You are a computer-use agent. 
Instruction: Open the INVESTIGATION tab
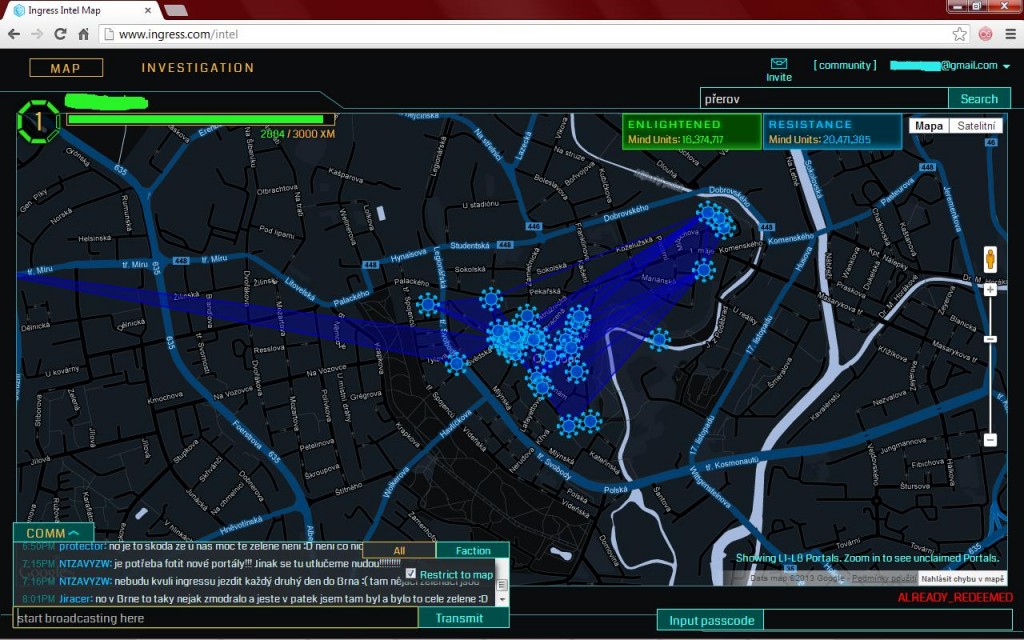coord(198,68)
